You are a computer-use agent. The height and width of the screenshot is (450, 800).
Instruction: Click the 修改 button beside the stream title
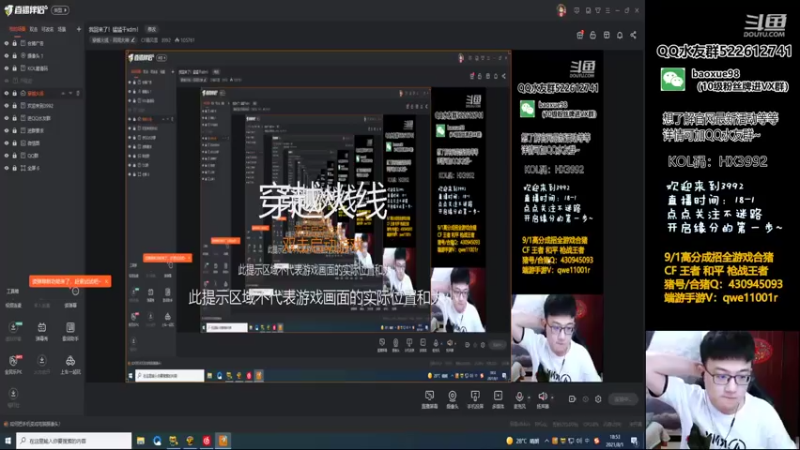152,29
